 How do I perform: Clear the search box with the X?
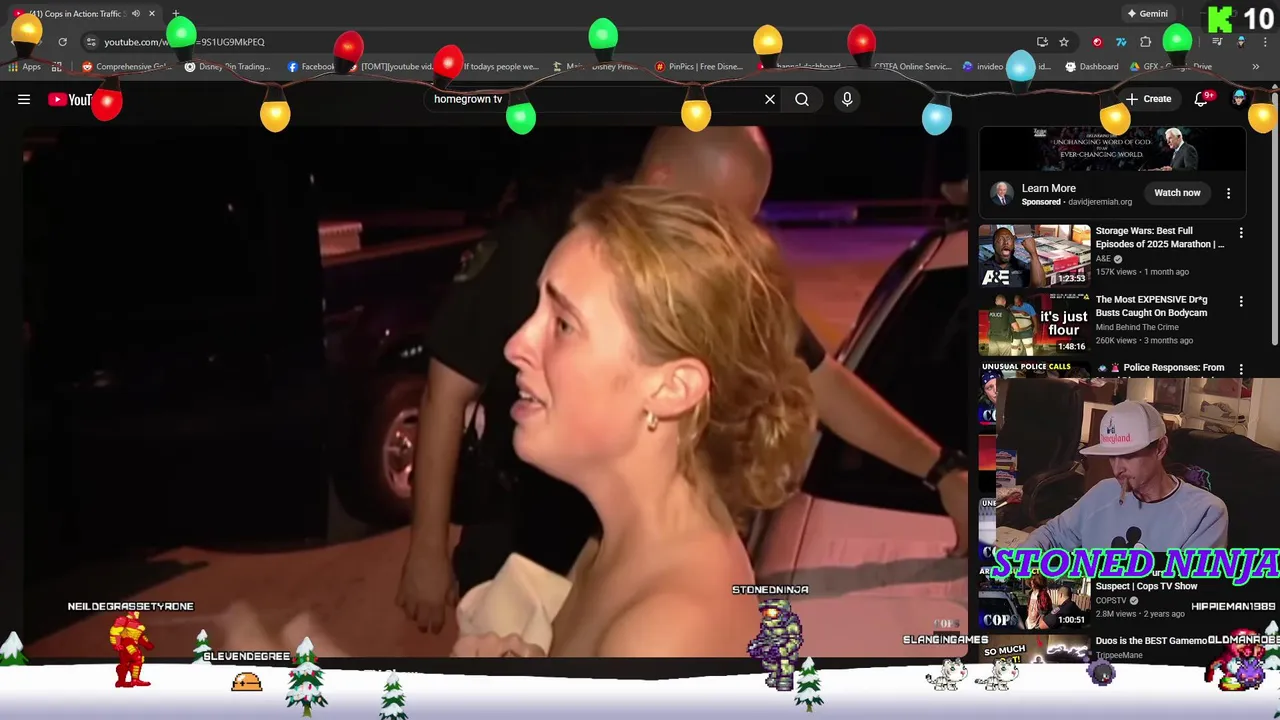(770, 99)
